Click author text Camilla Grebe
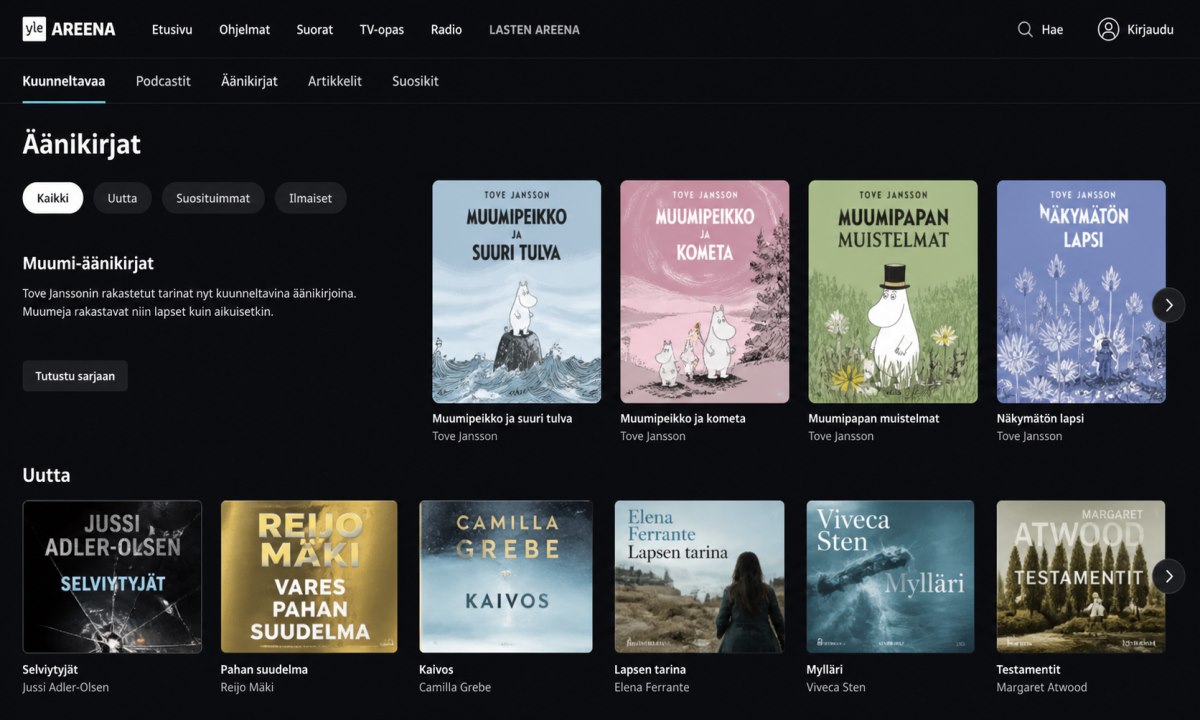Screen dimensions: 1200x720 (455, 687)
